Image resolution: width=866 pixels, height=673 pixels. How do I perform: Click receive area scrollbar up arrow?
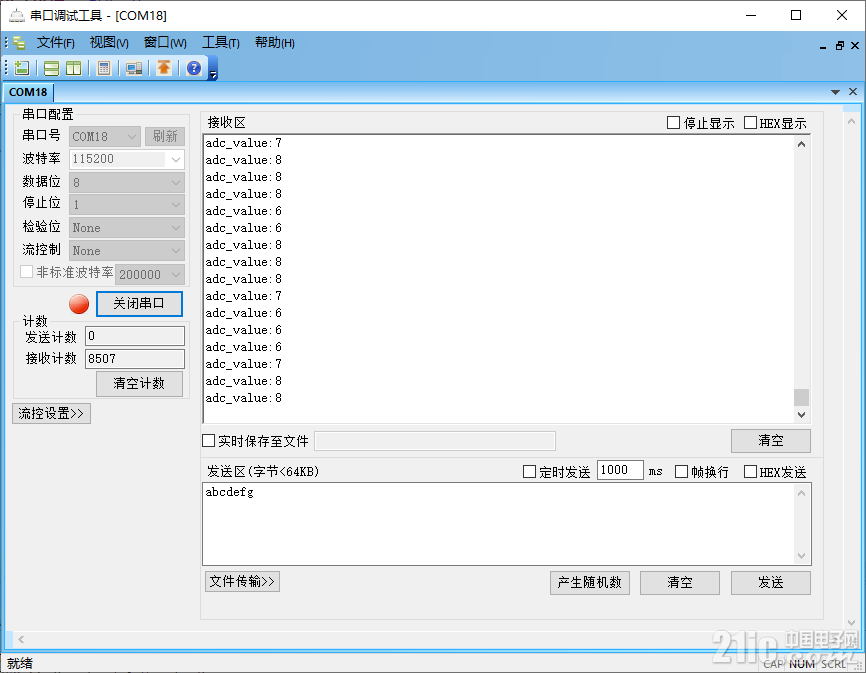pos(801,144)
